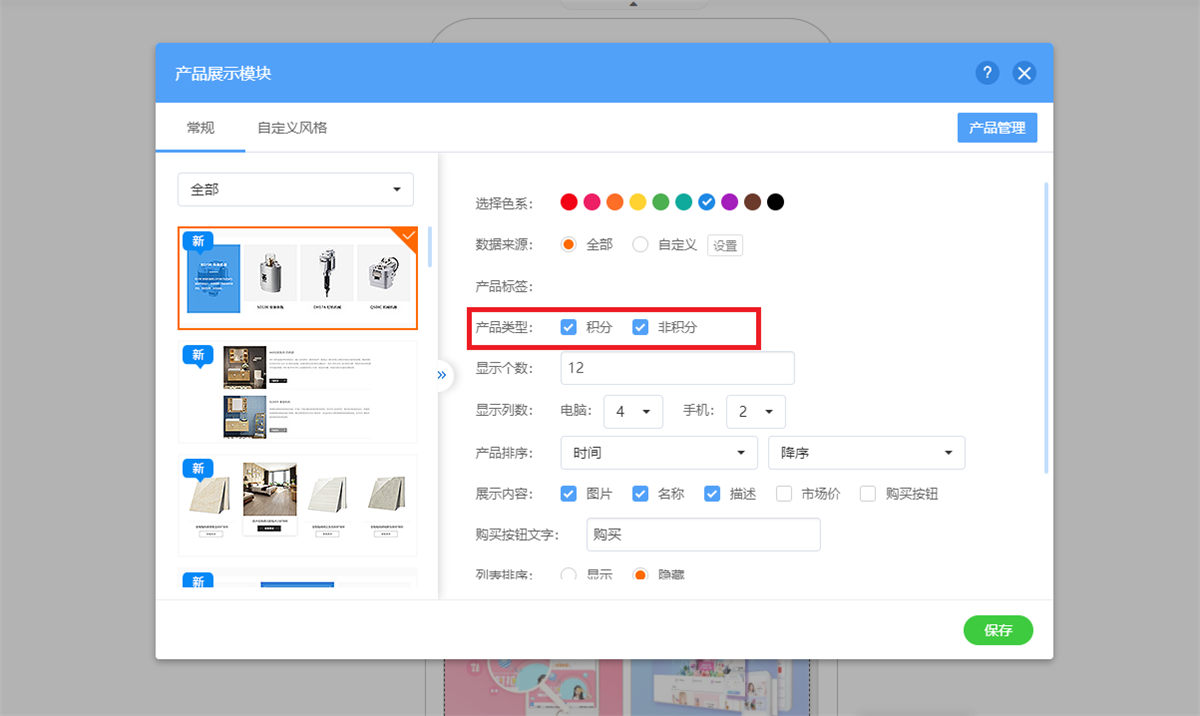
Task: Select the 全部 data source radio button
Action: point(569,244)
